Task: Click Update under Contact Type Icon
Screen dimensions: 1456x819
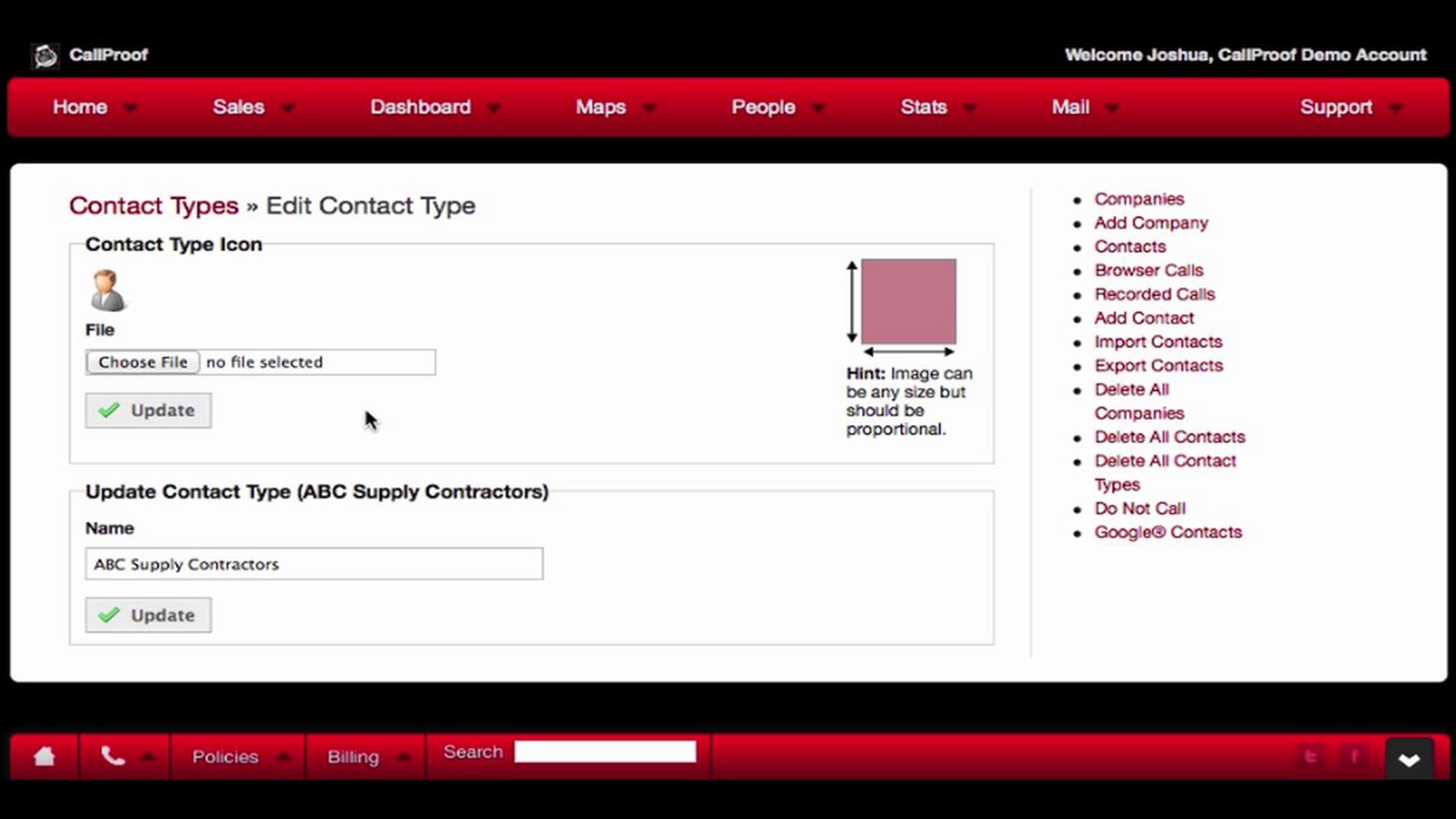Action: (149, 411)
